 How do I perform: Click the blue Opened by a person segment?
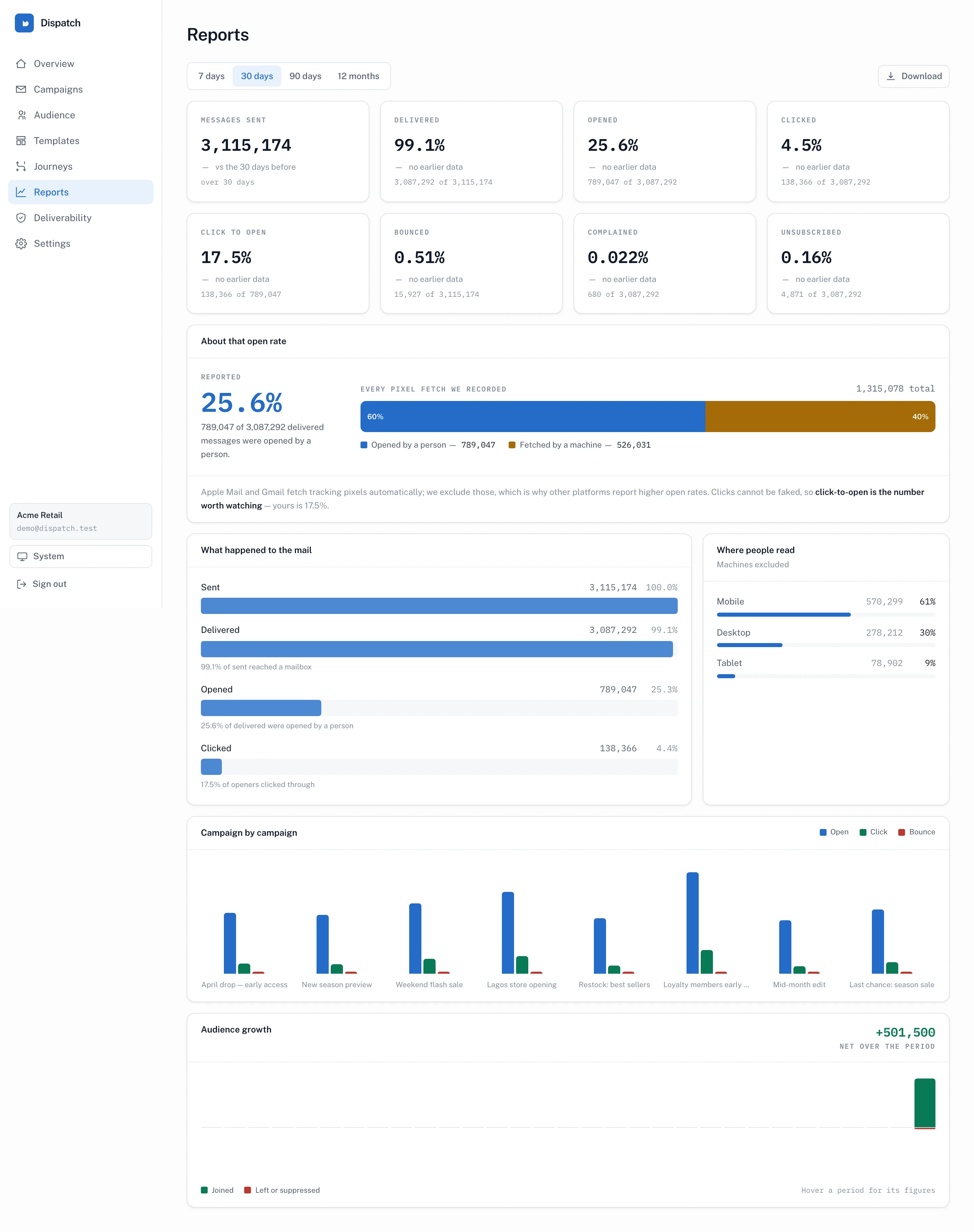(x=533, y=417)
